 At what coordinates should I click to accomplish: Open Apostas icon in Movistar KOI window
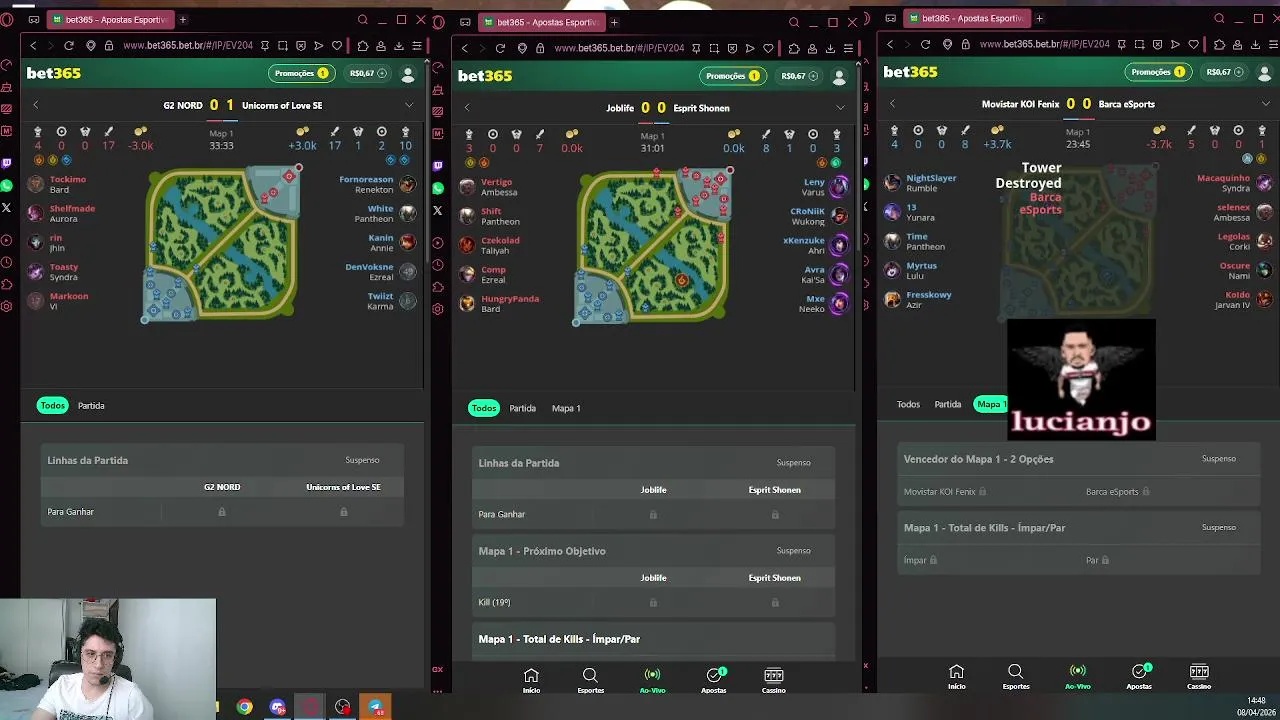point(1139,677)
